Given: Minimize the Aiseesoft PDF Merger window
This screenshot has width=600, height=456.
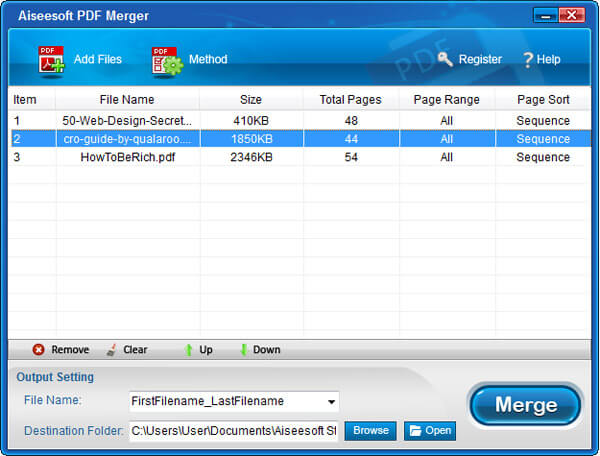Looking at the screenshot, I should 546,16.
